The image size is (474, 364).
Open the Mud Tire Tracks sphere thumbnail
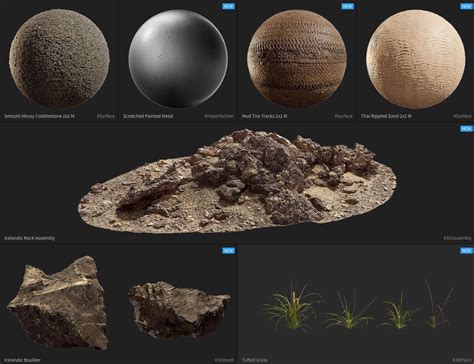pos(297,59)
